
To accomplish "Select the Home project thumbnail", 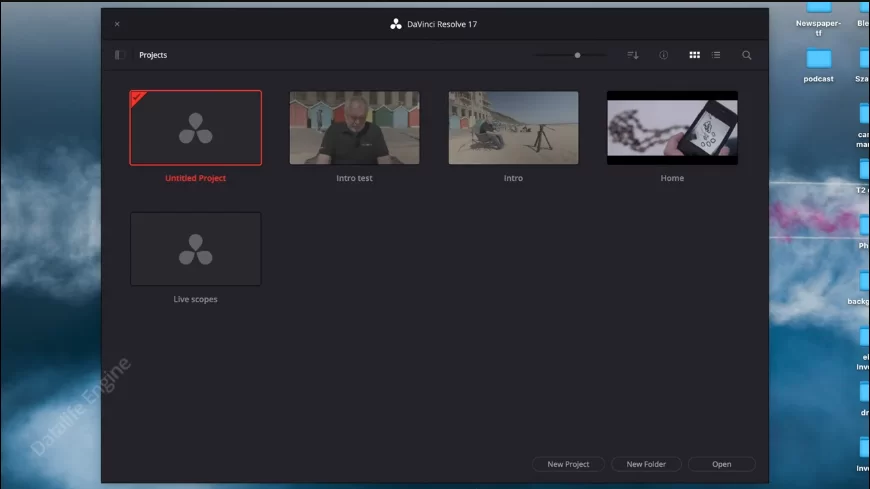I will tap(672, 128).
